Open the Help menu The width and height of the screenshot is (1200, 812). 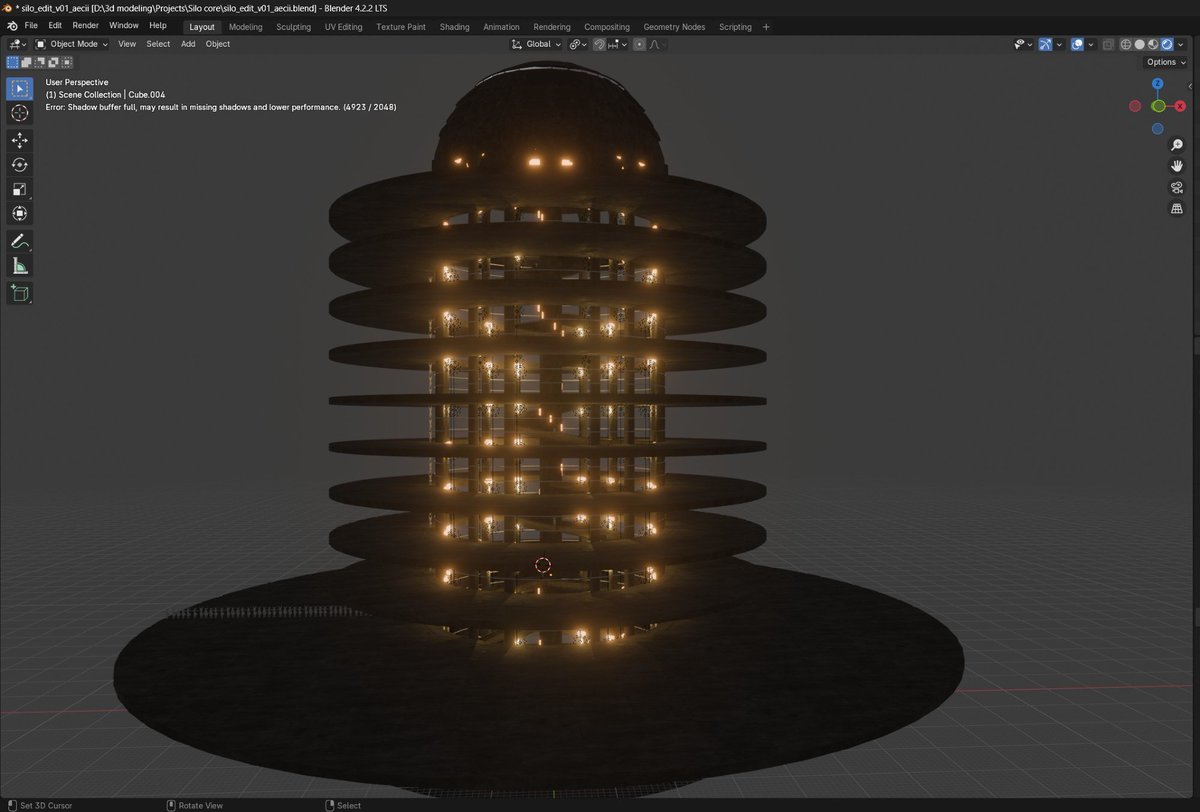coord(158,26)
